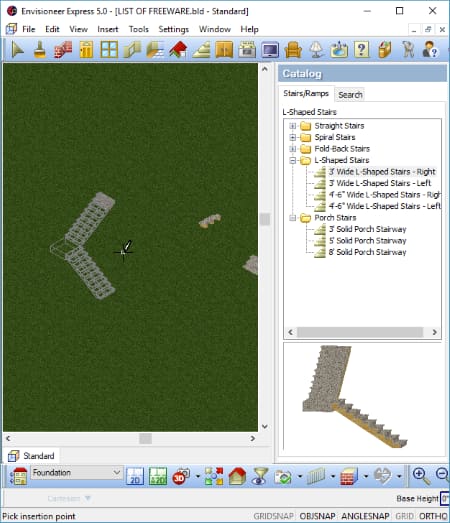This screenshot has width=450, height=523.
Task: Click the monitor electronics tool
Action: tap(270, 50)
